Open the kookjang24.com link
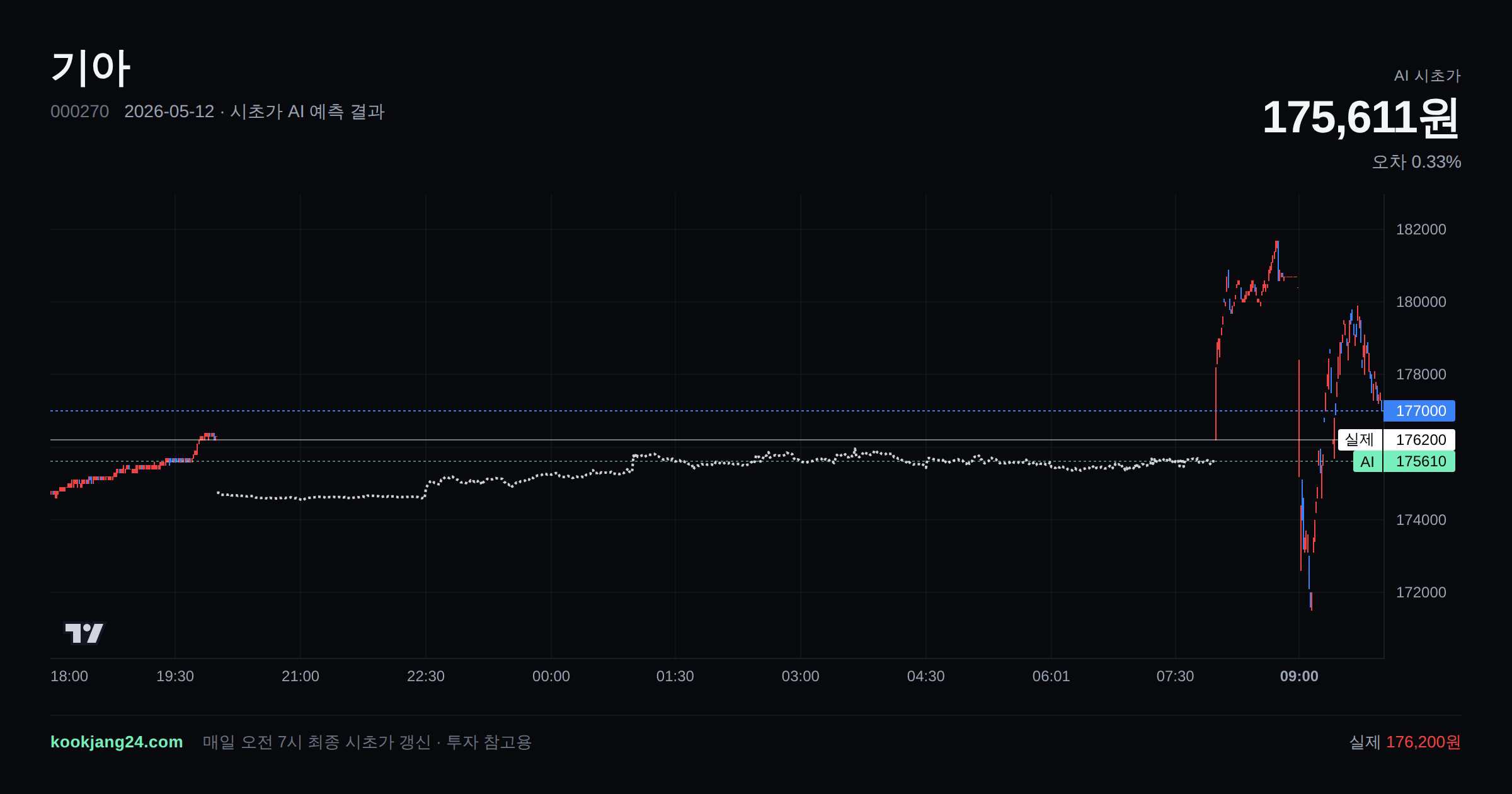Image resolution: width=1512 pixels, height=794 pixels. (x=117, y=742)
